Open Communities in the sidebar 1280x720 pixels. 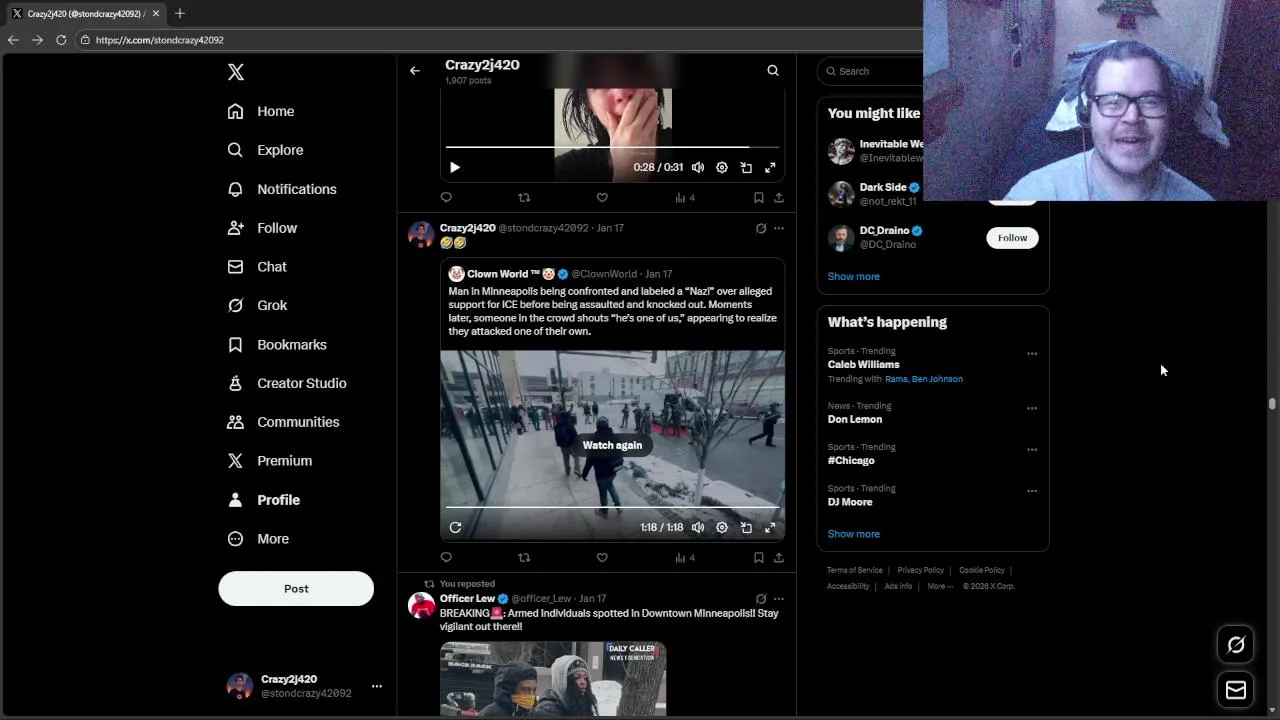283,422
